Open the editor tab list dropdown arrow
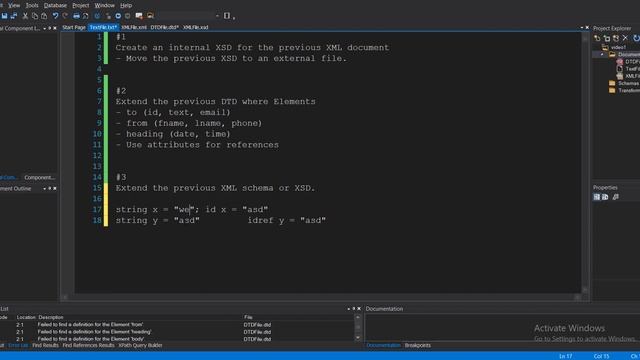Image resolution: width=640 pixels, height=360 pixels. click(x=582, y=28)
